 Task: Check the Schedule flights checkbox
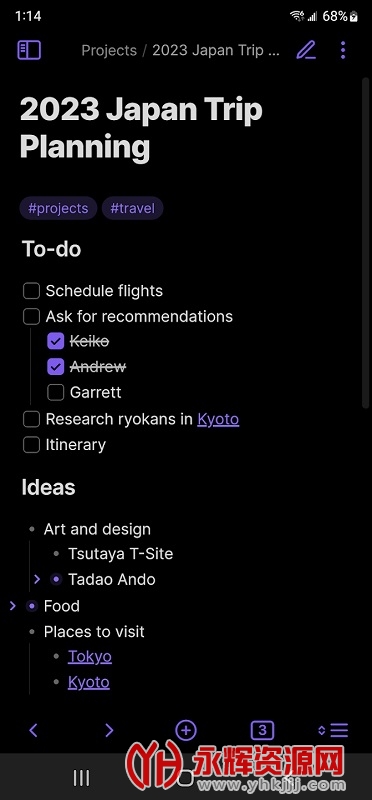[x=32, y=291]
